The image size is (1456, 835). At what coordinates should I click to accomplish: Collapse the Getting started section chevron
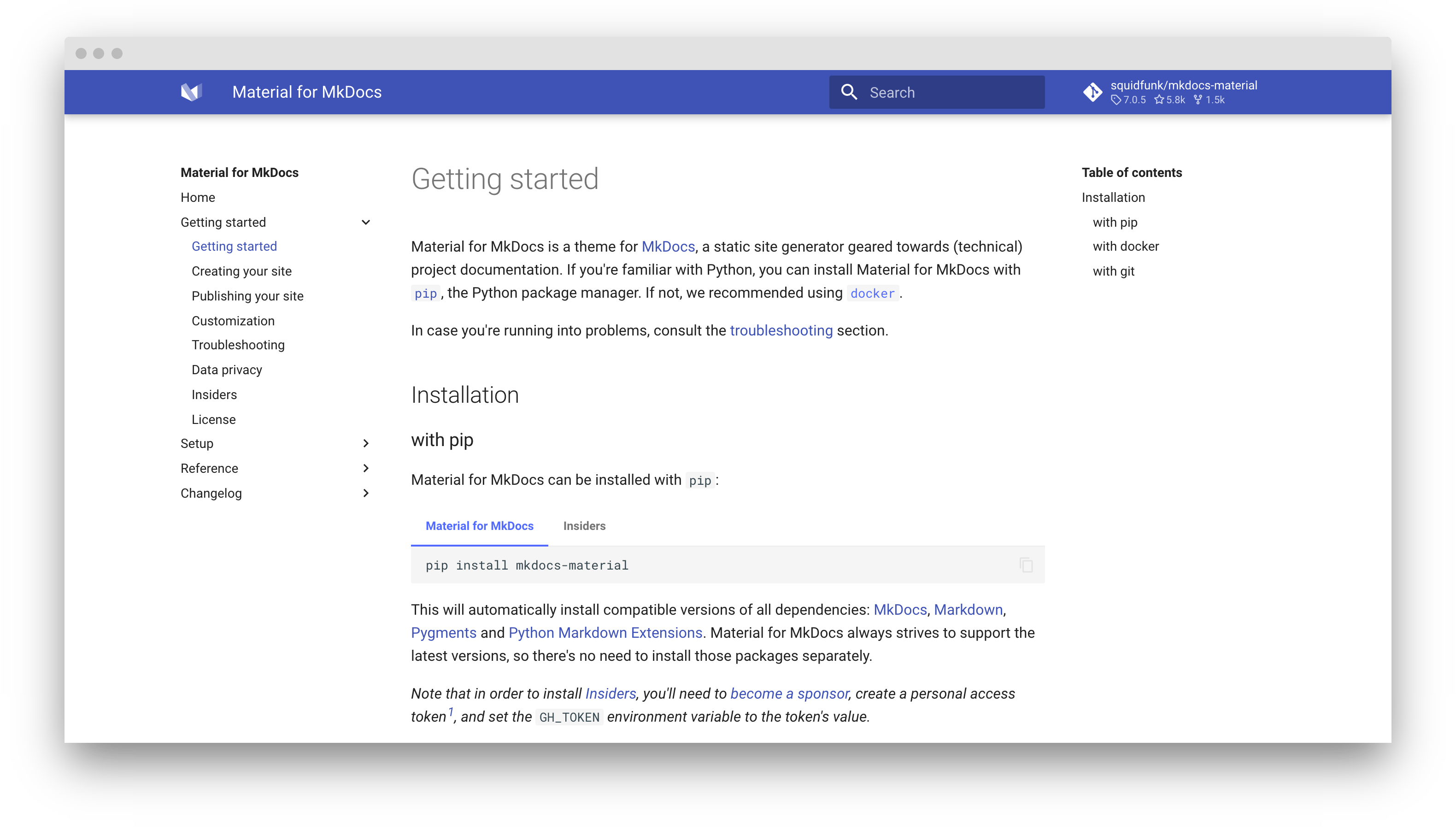(x=366, y=222)
